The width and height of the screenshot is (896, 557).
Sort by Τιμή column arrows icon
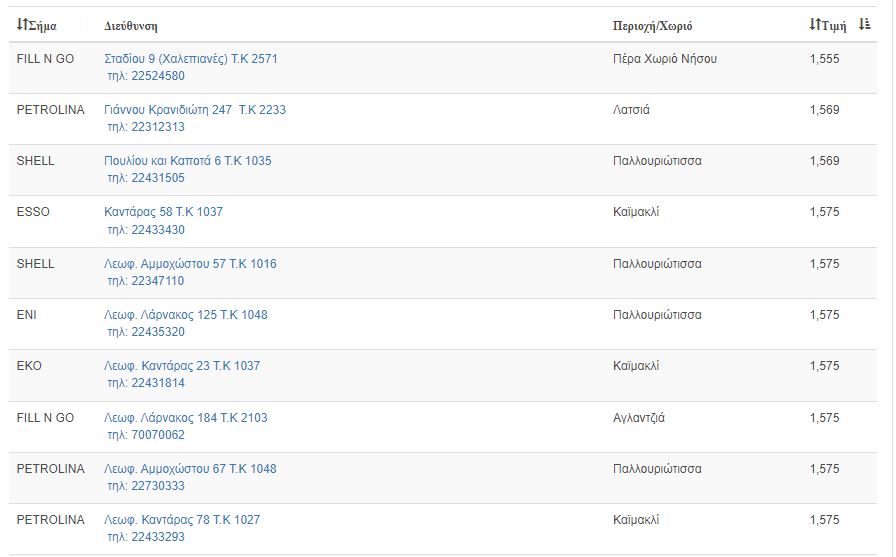click(x=815, y=25)
